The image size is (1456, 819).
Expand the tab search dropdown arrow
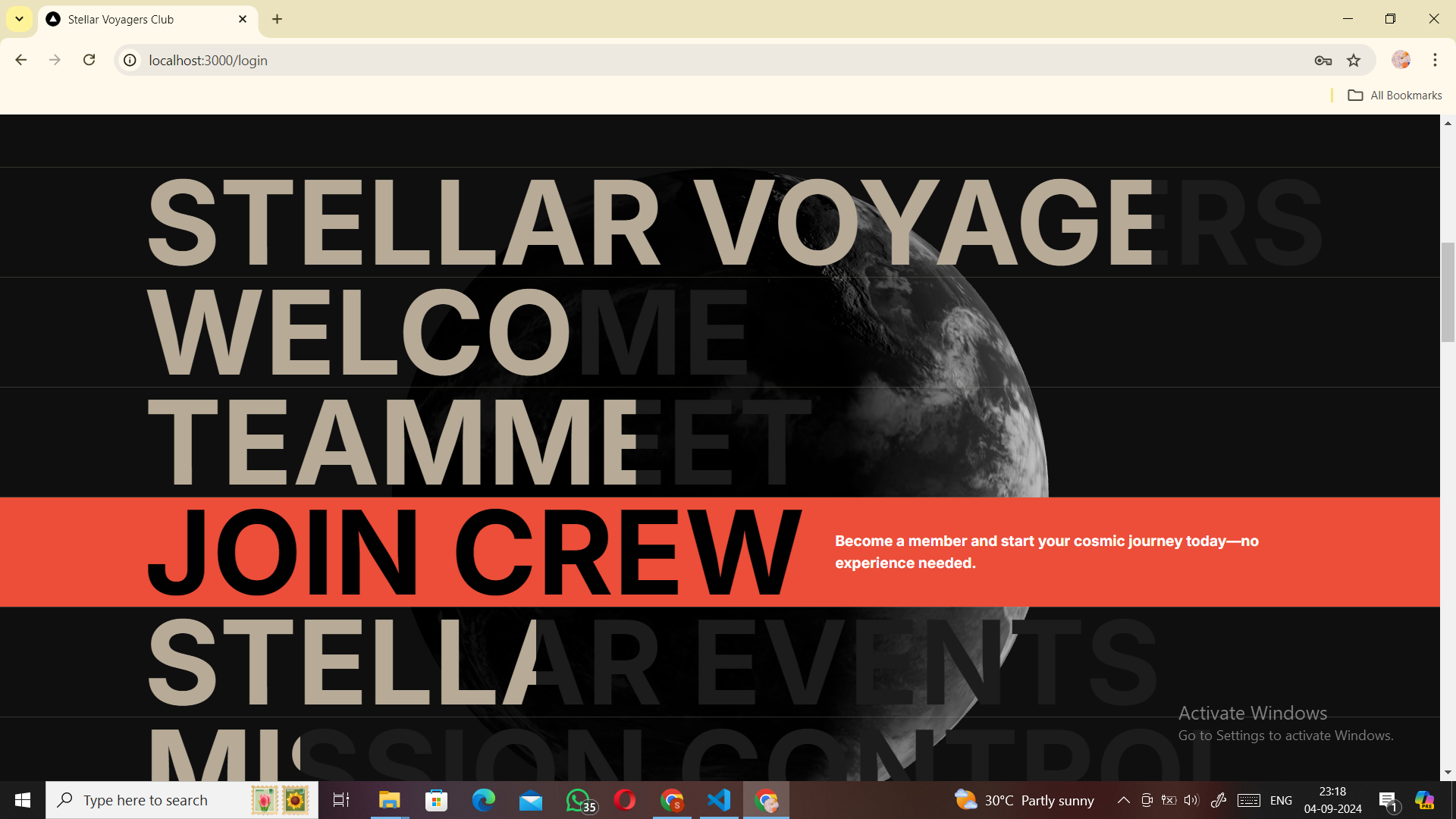tap(19, 19)
